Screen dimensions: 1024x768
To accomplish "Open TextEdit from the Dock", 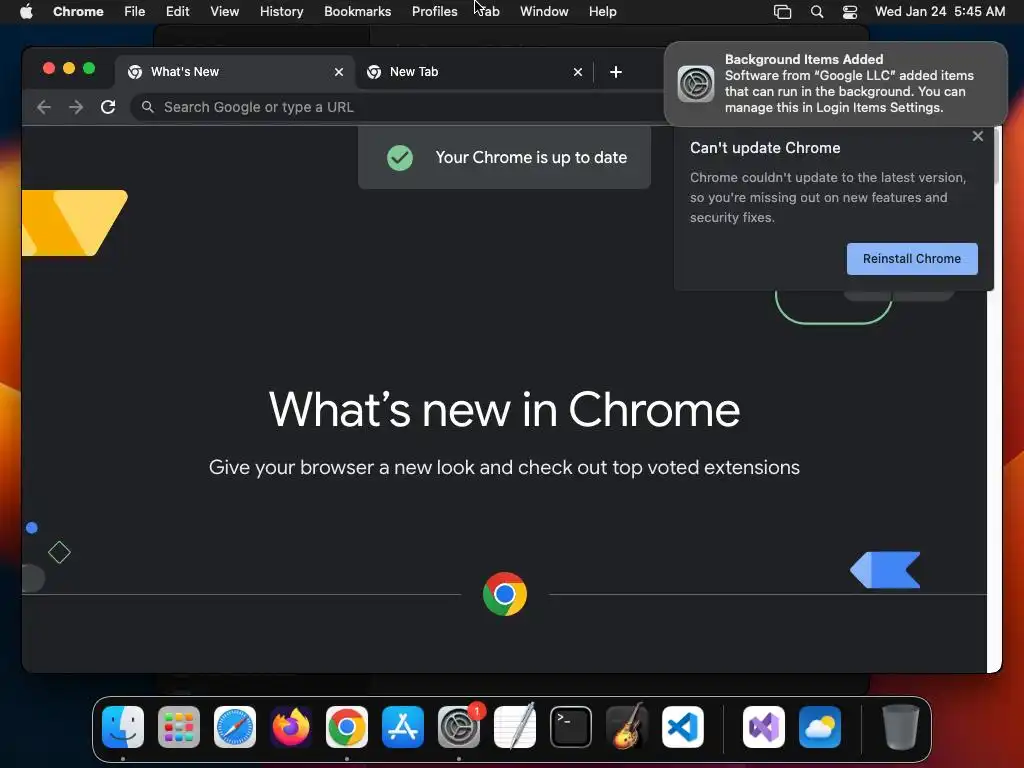I will [515, 727].
